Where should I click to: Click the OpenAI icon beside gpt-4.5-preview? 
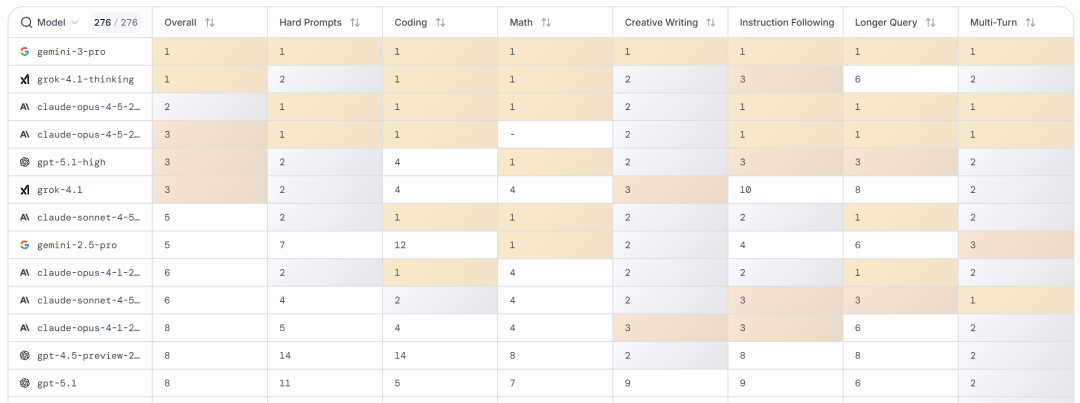pos(25,355)
